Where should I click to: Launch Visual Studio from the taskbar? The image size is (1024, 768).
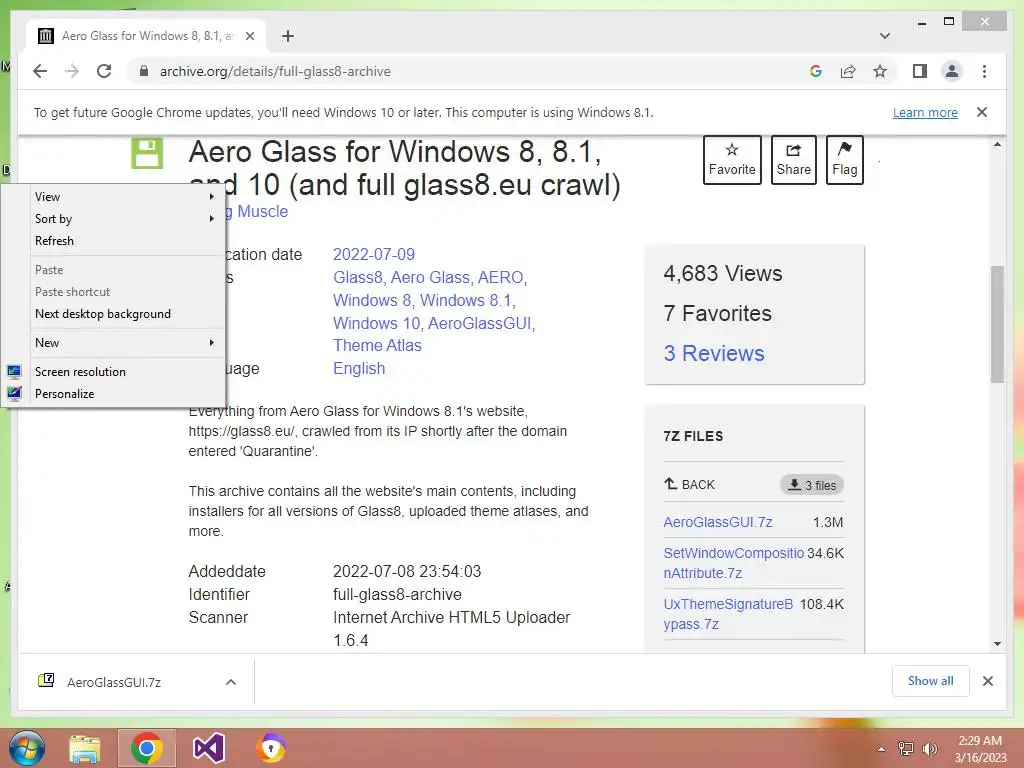[209, 748]
